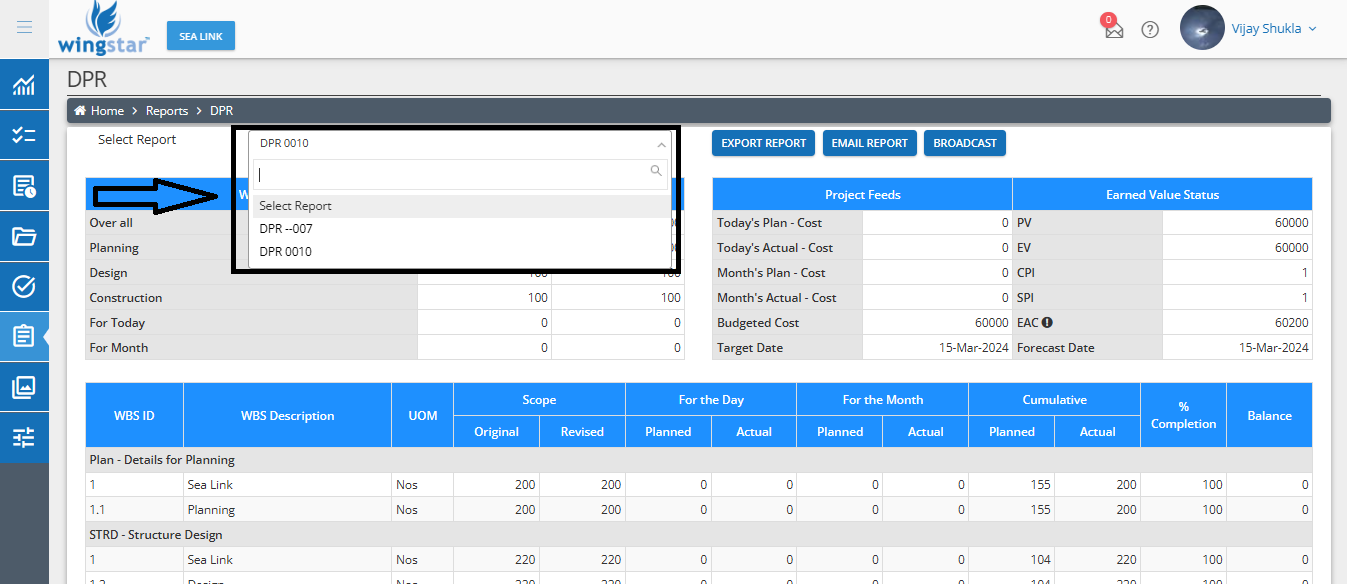The image size is (1347, 584).
Task: Open the approval checkmark circle icon in sidebar
Action: tap(24, 287)
